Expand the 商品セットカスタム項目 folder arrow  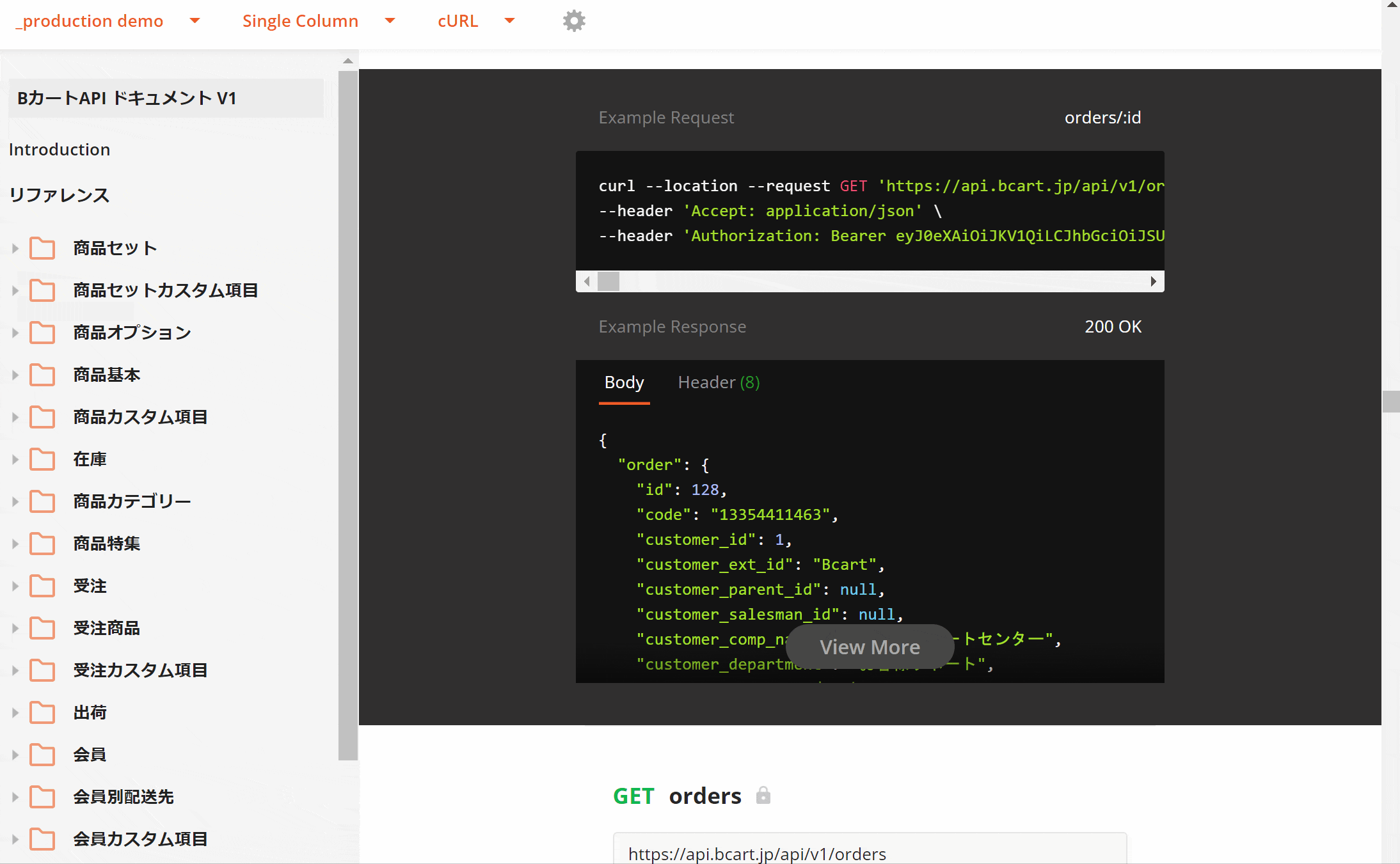pos(15,290)
